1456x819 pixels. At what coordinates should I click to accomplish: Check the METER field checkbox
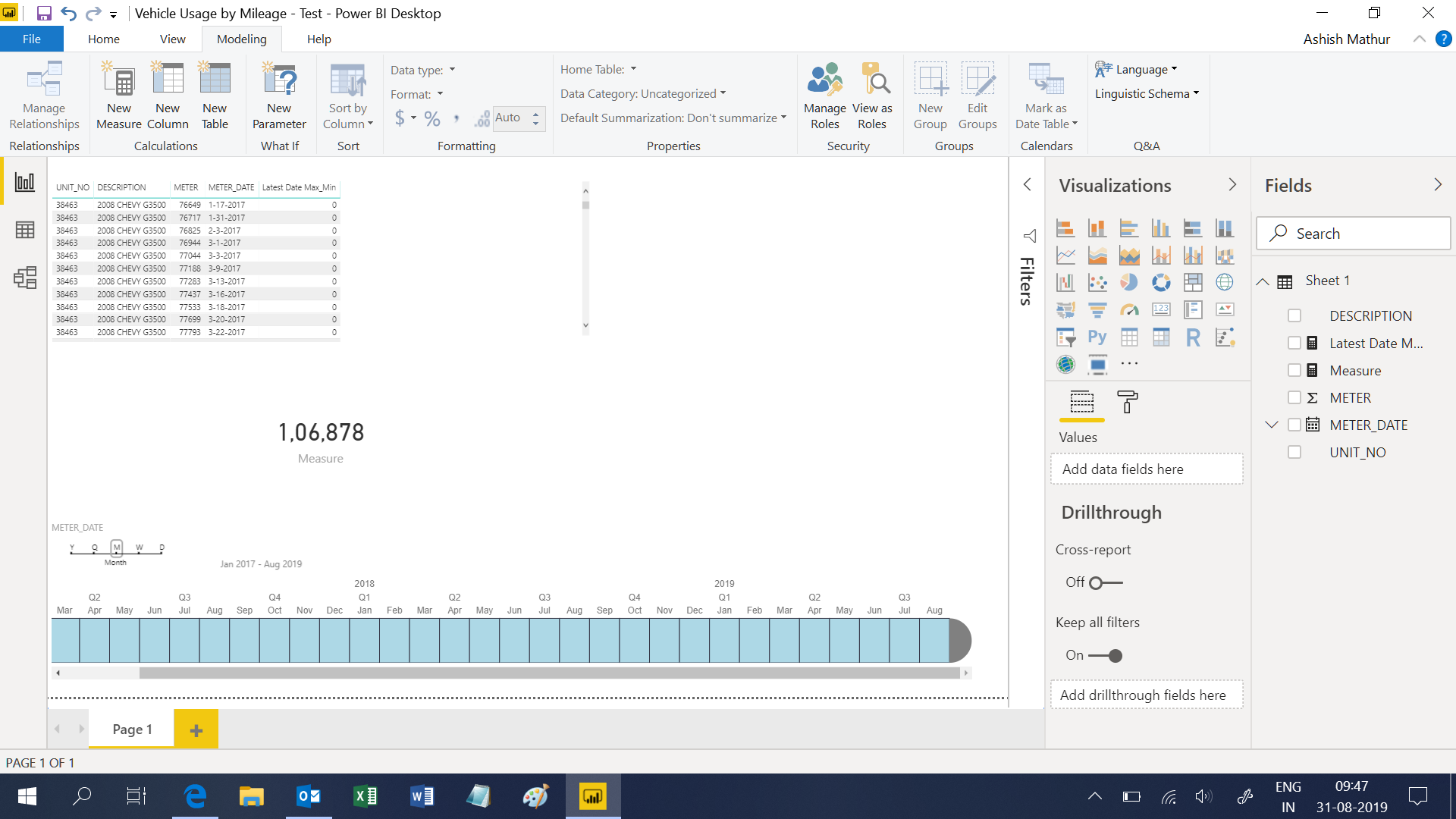point(1294,398)
